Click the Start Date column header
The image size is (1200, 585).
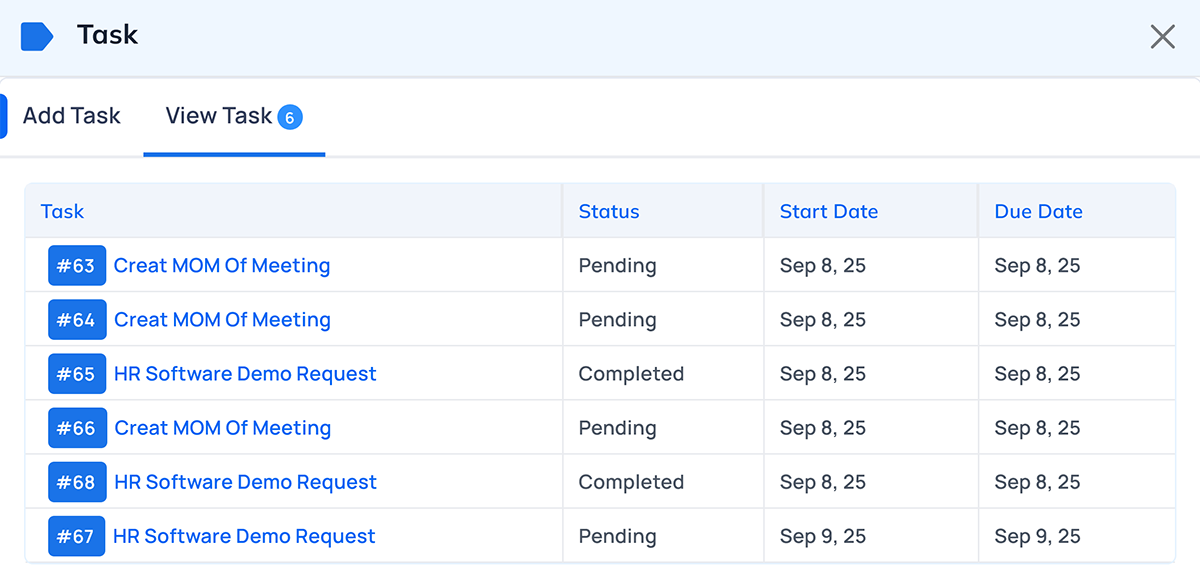(829, 211)
